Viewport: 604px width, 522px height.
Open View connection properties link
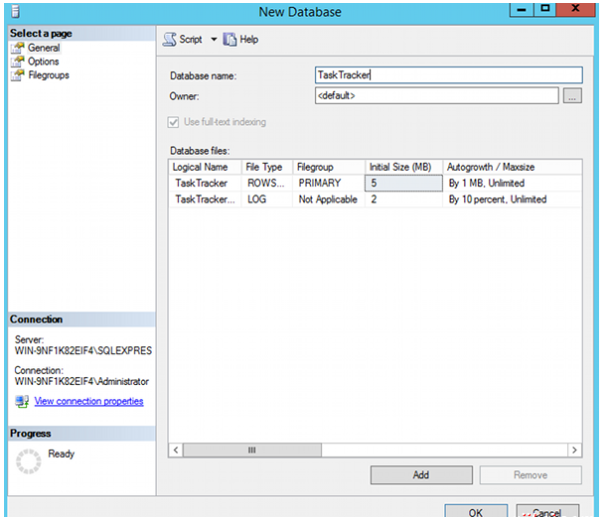[89, 401]
